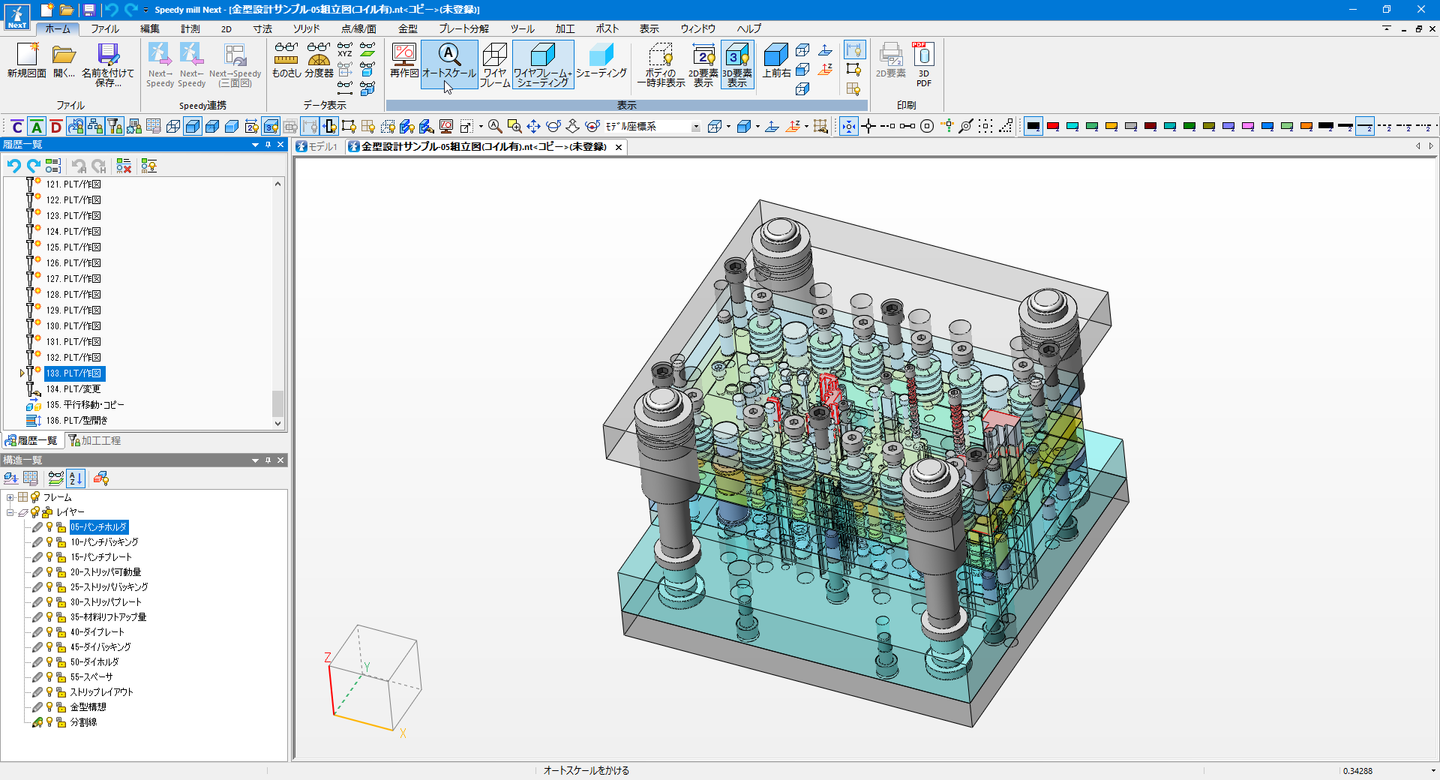The width and height of the screenshot is (1440, 780).
Task: Switch to シェーディング display mode
Action: 601,63
